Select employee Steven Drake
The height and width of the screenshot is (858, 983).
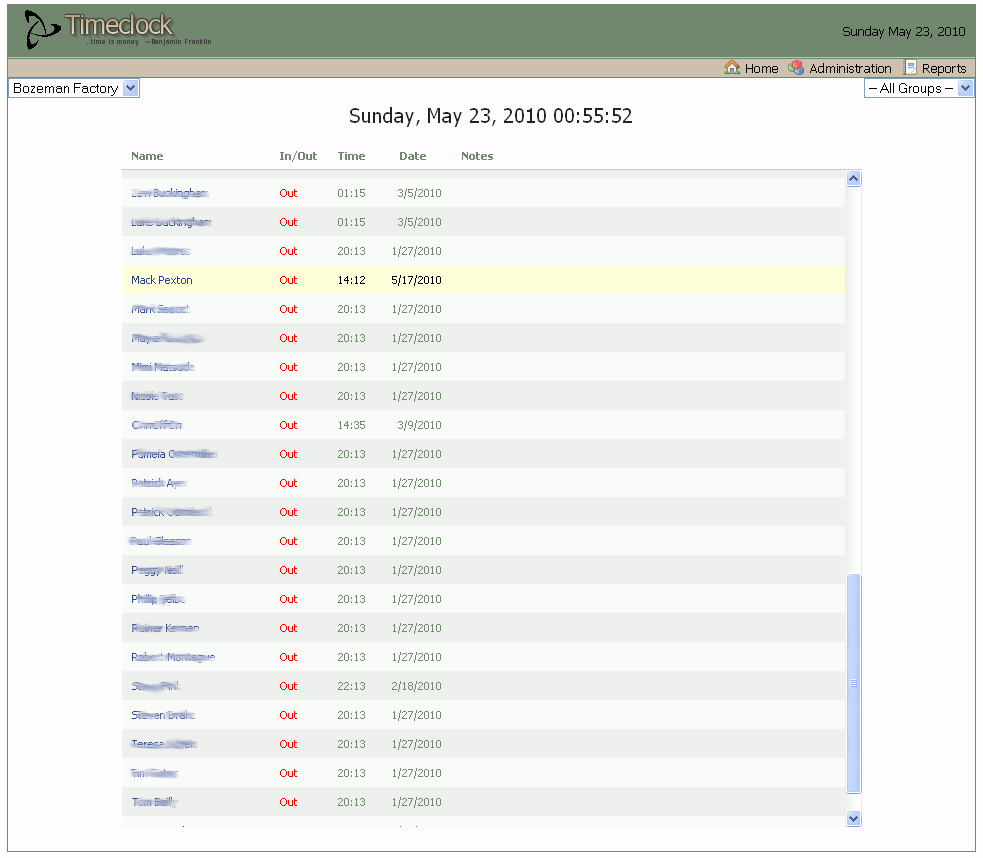pyautogui.click(x=163, y=715)
